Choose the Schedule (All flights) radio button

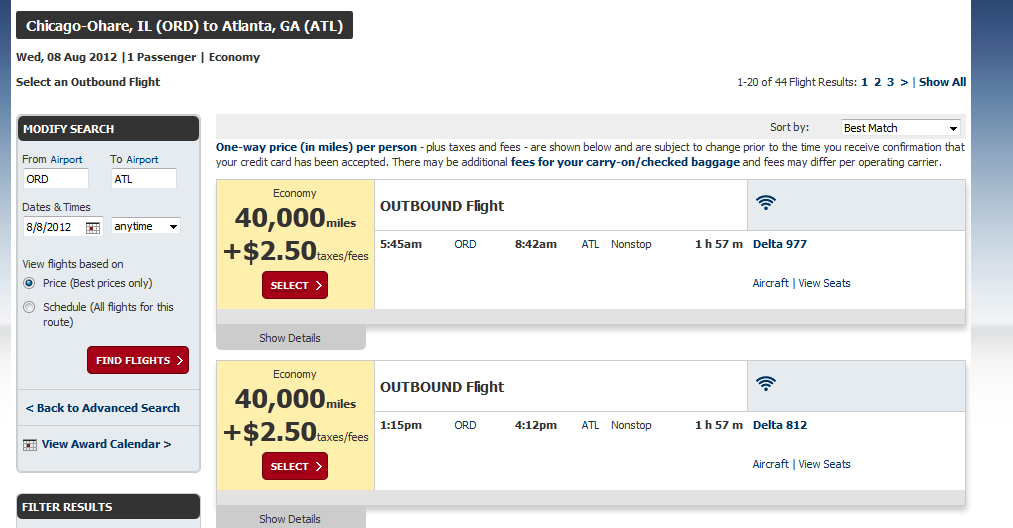click(x=29, y=307)
